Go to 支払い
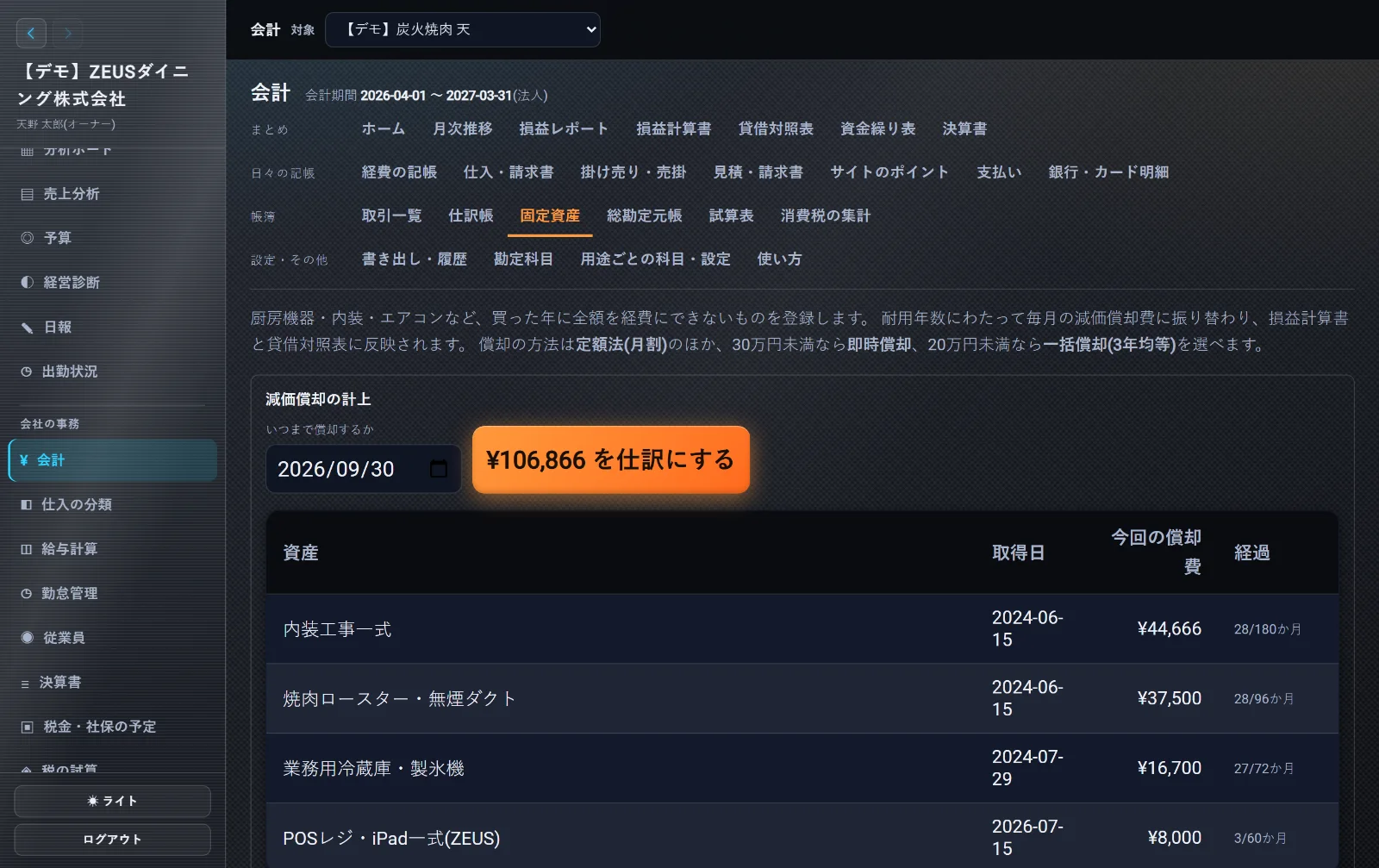 pos(999,172)
